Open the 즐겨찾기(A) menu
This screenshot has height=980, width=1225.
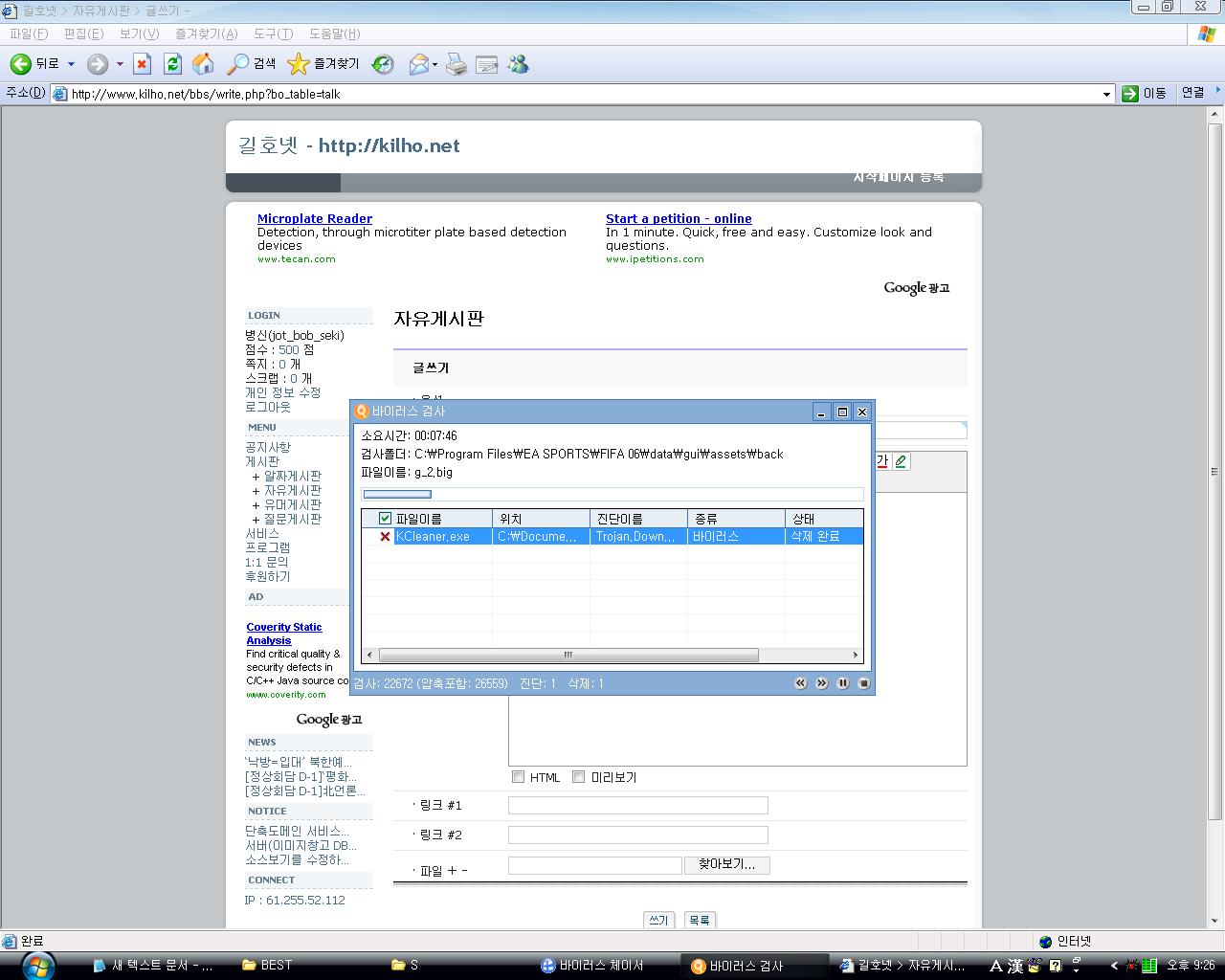206,33
